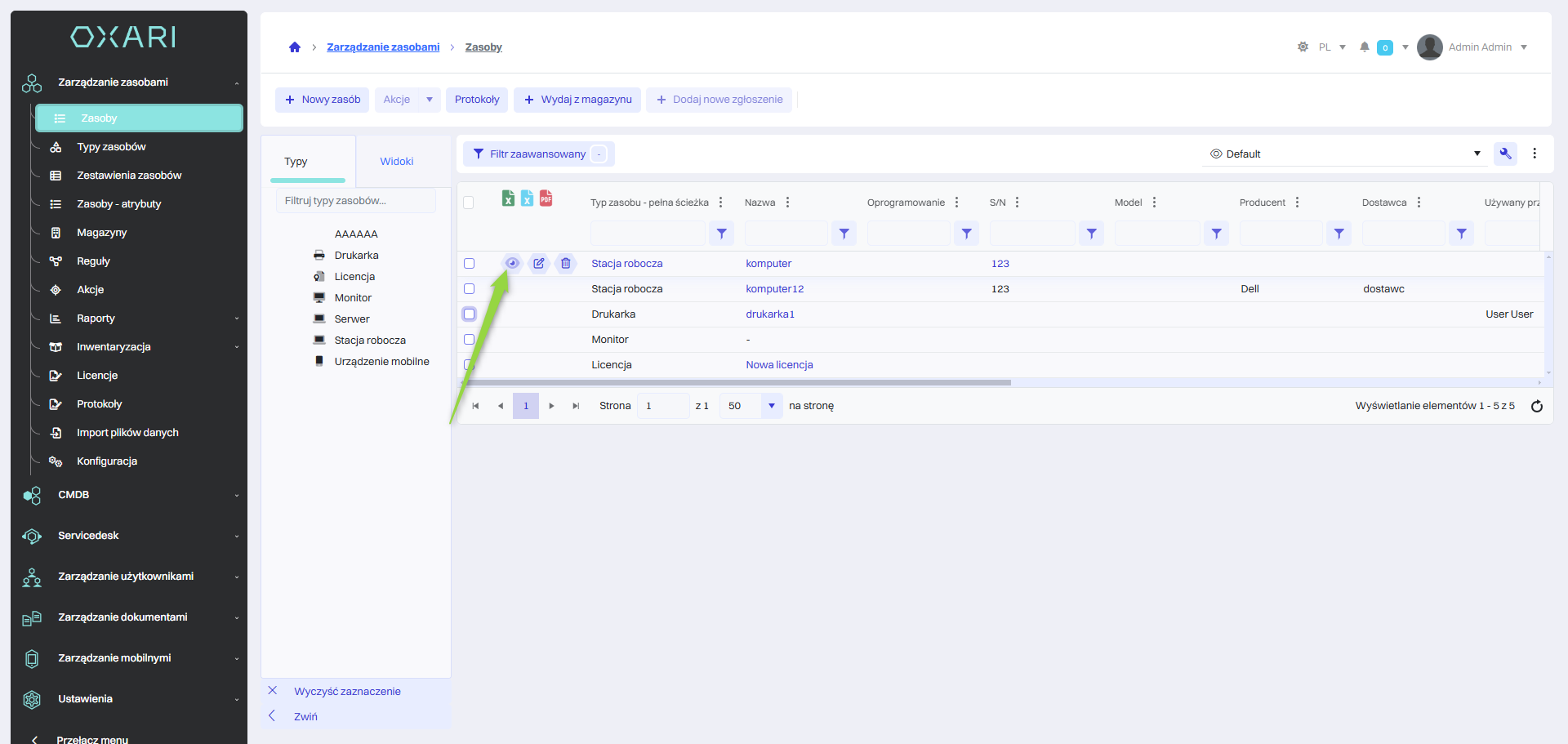Screen dimensions: 1568x744
Task: Open the Default view dropdown
Action: tap(1344, 154)
